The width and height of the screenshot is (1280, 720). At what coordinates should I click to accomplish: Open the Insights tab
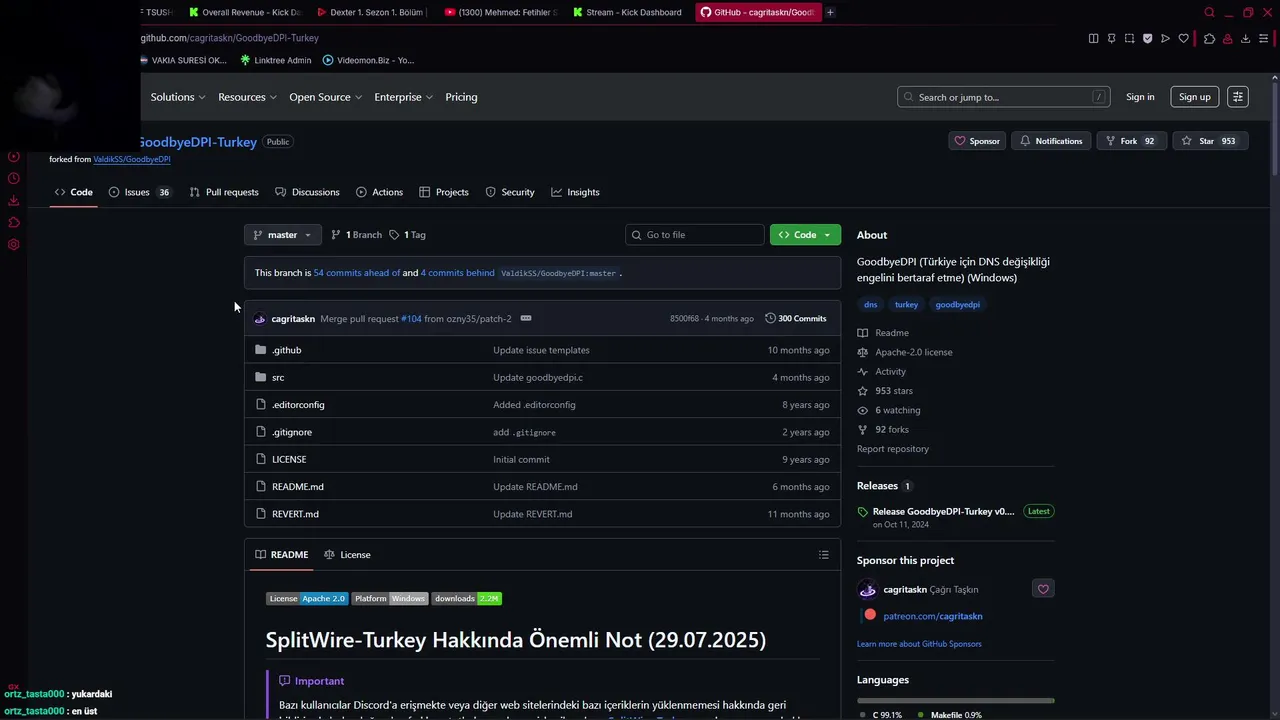(575, 192)
